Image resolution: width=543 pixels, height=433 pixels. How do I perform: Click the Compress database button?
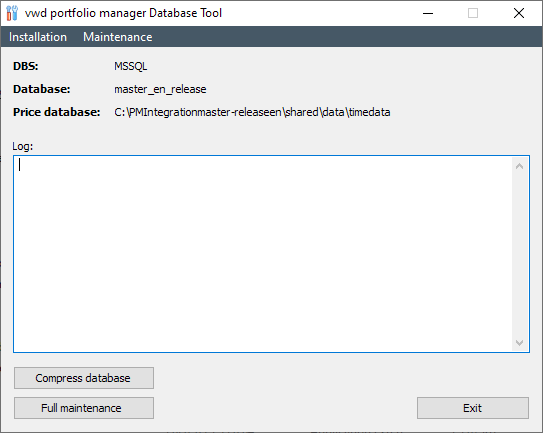[84, 378]
